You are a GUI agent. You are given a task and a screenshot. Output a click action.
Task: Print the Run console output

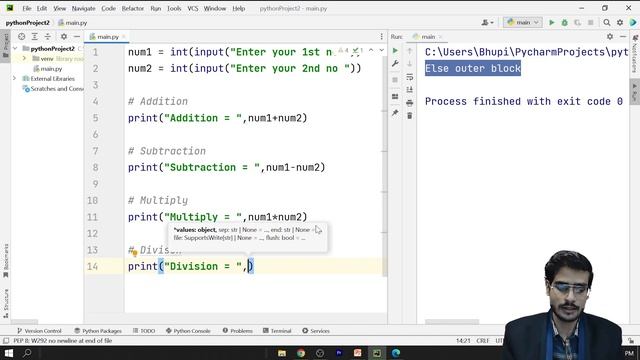click(409, 103)
